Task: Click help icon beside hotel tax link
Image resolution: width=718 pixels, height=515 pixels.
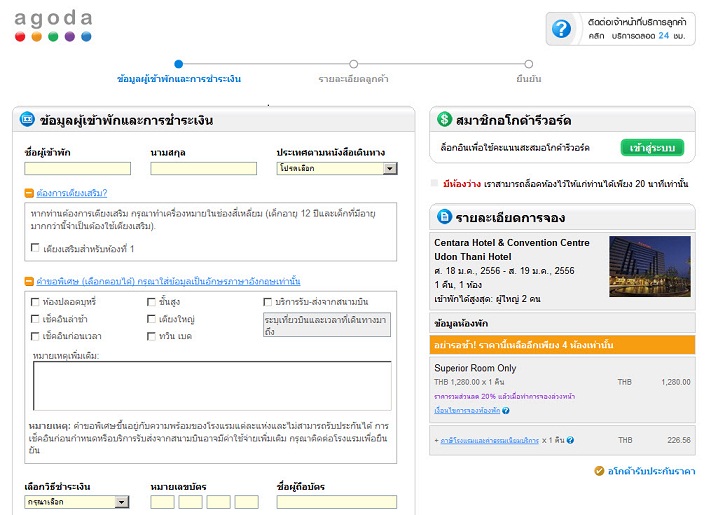Action: pos(570,440)
